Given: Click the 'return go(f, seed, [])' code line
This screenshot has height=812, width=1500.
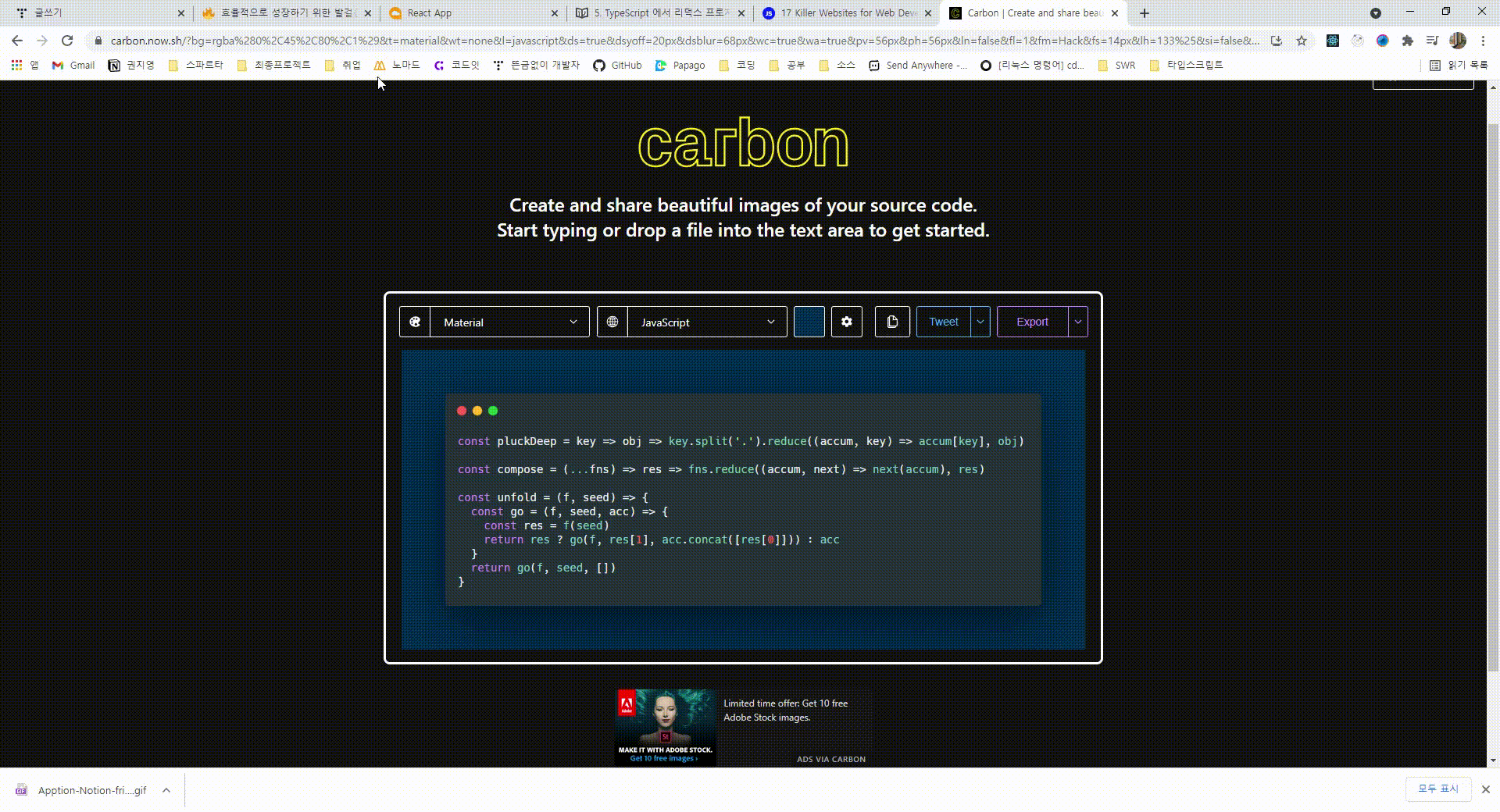Looking at the screenshot, I should [x=543, y=568].
